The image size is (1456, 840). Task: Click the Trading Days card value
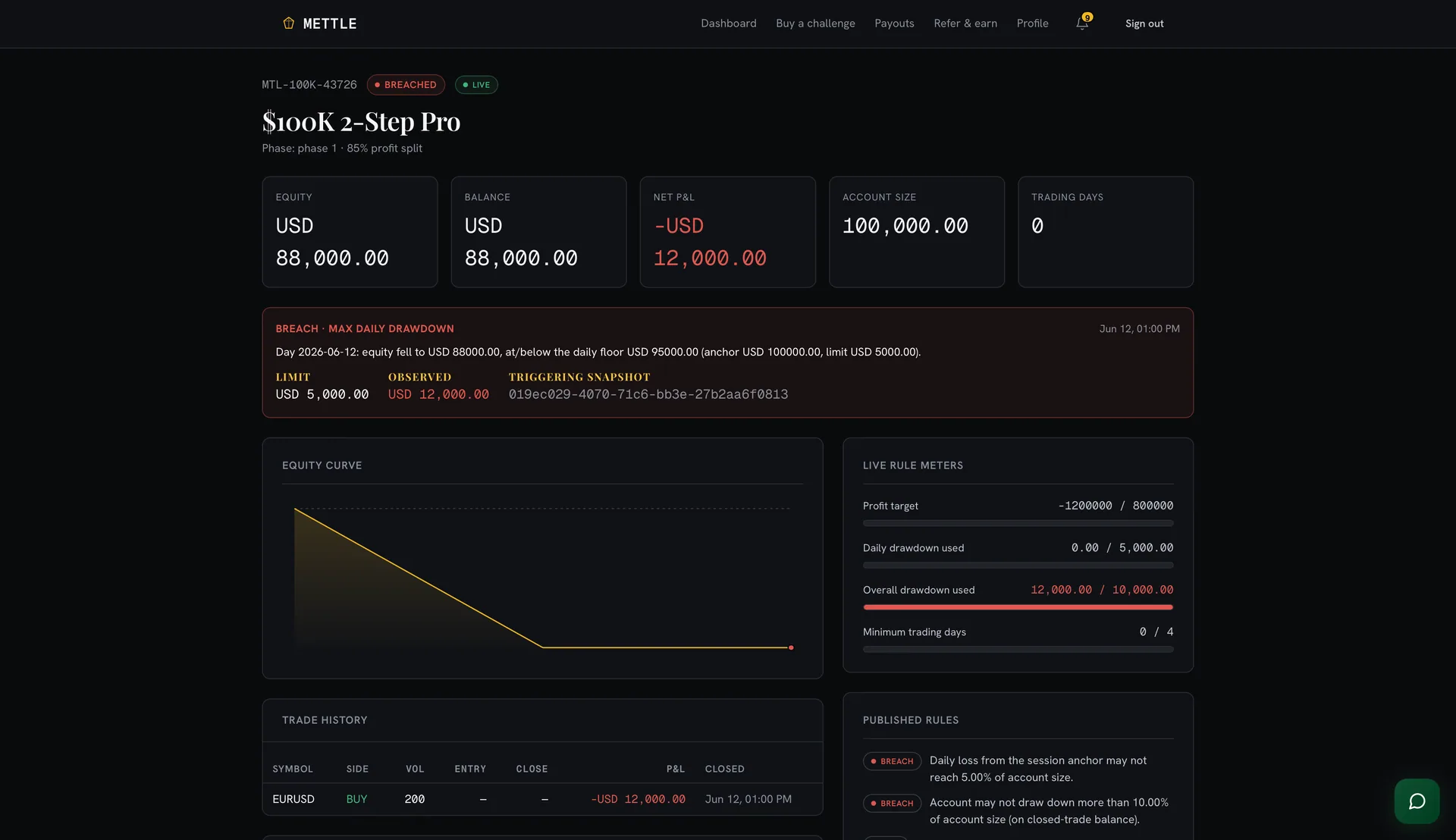point(1037,226)
